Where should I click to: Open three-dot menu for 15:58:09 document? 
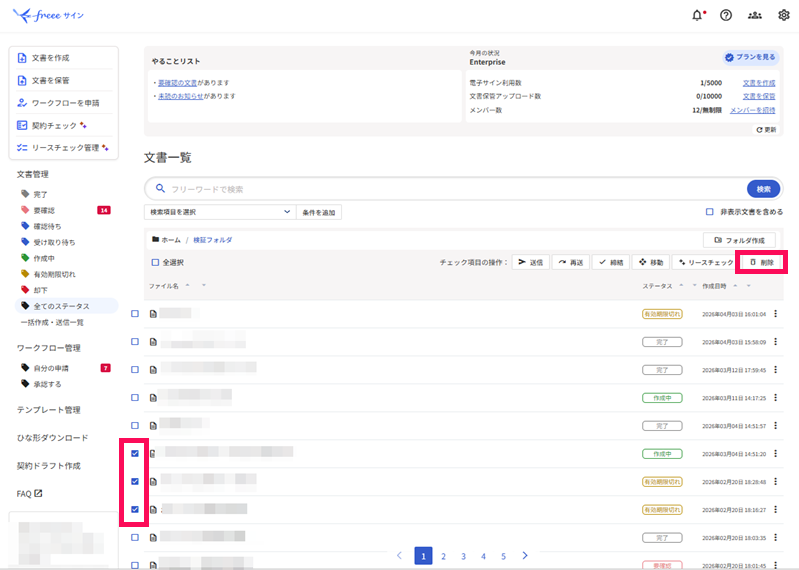[x=776, y=342]
